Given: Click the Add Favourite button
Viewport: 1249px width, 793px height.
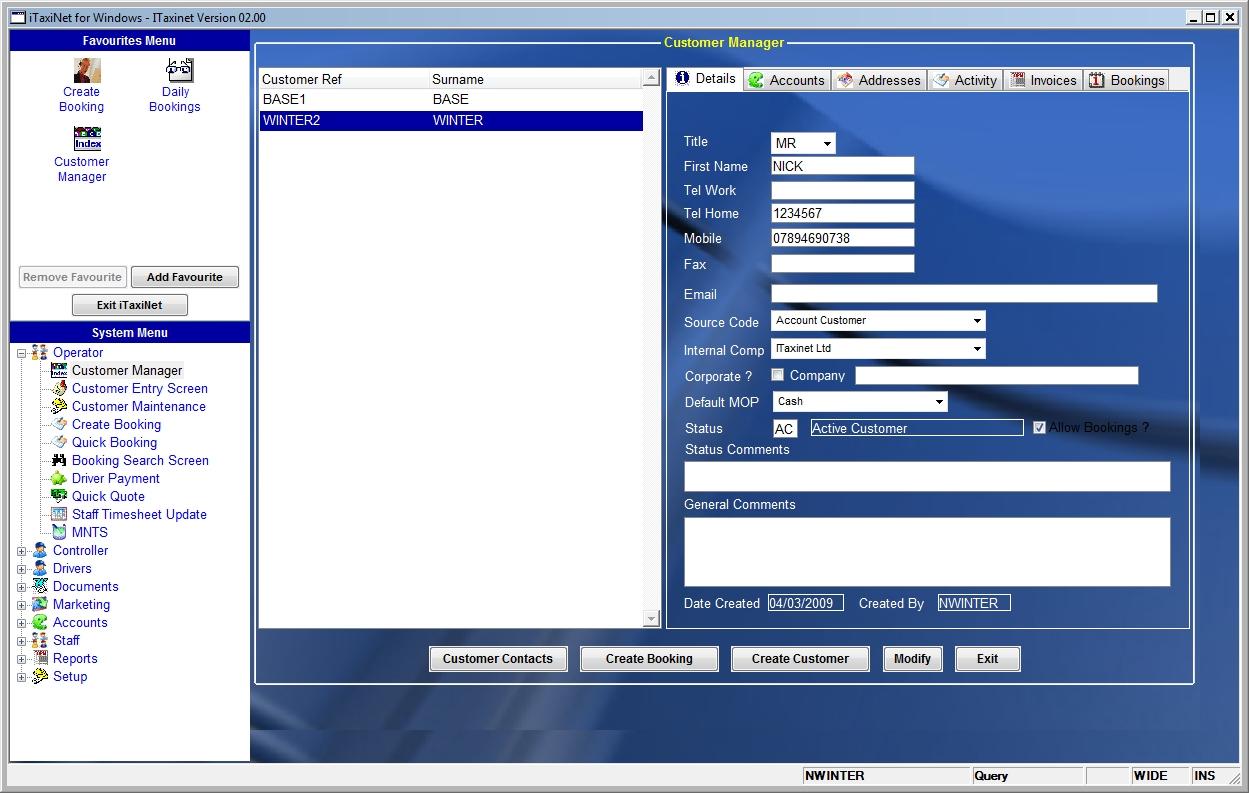Looking at the screenshot, I should point(185,277).
